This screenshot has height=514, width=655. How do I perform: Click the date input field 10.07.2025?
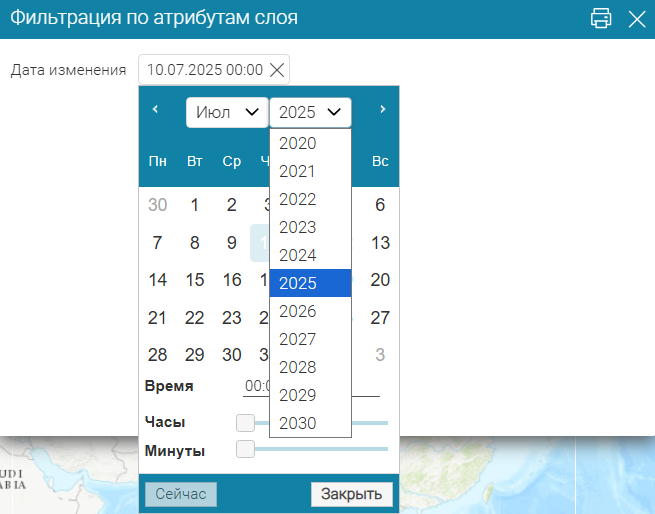[204, 70]
